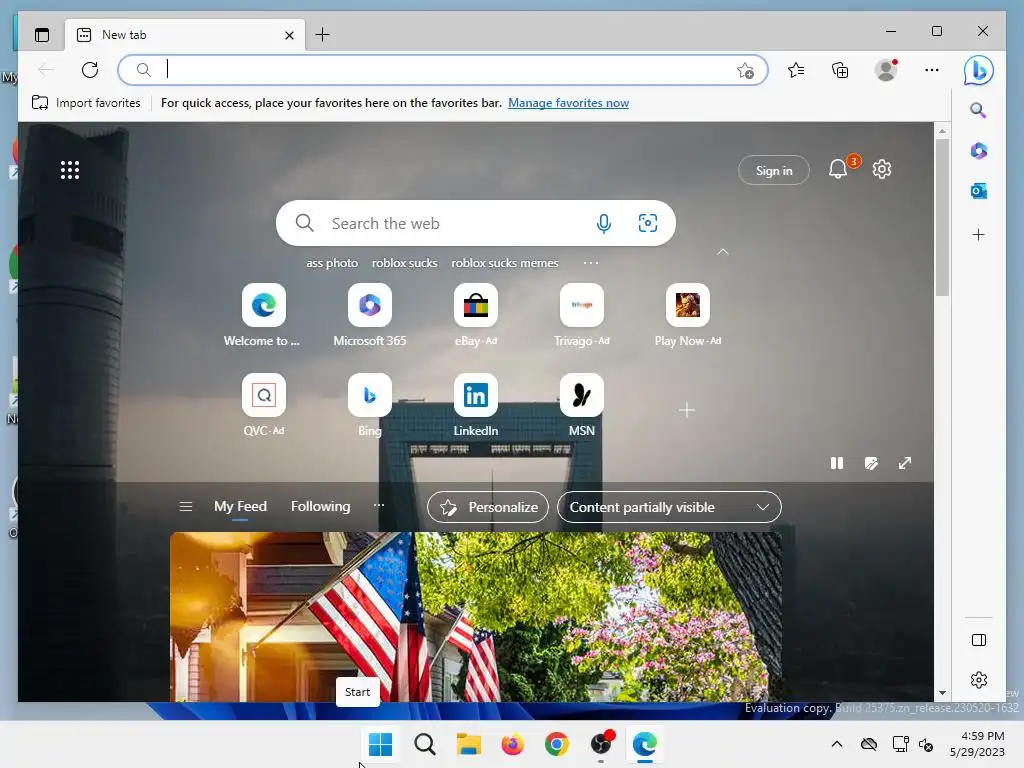This screenshot has height=768, width=1024.
Task: Add a sidebar app plus icon
Action: 978,234
